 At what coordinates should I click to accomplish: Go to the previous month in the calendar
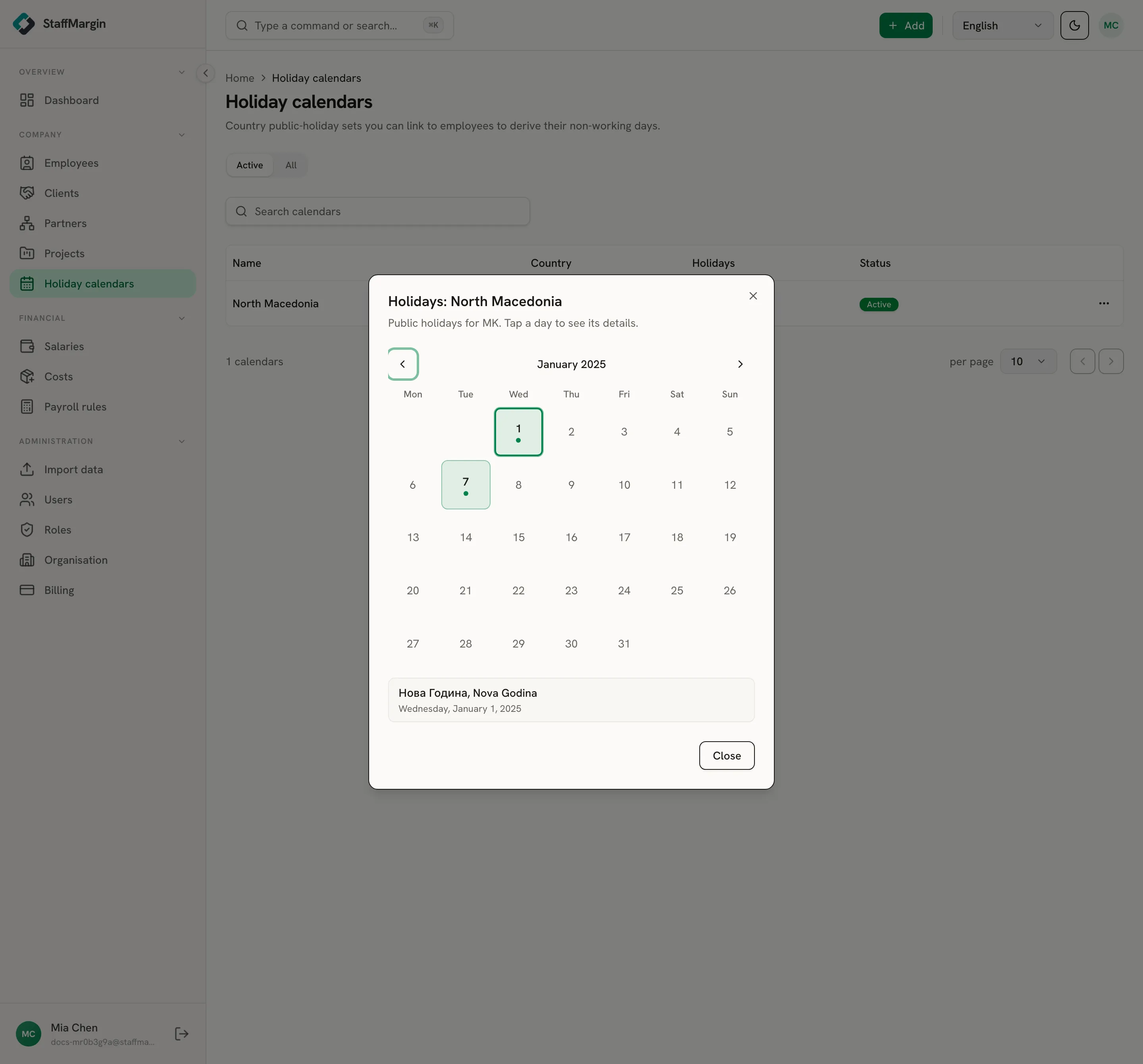pyautogui.click(x=402, y=364)
